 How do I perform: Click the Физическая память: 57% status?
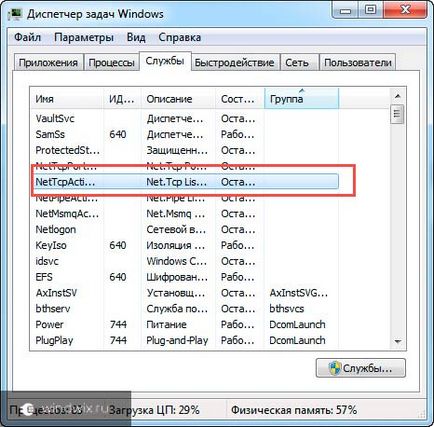click(x=294, y=410)
